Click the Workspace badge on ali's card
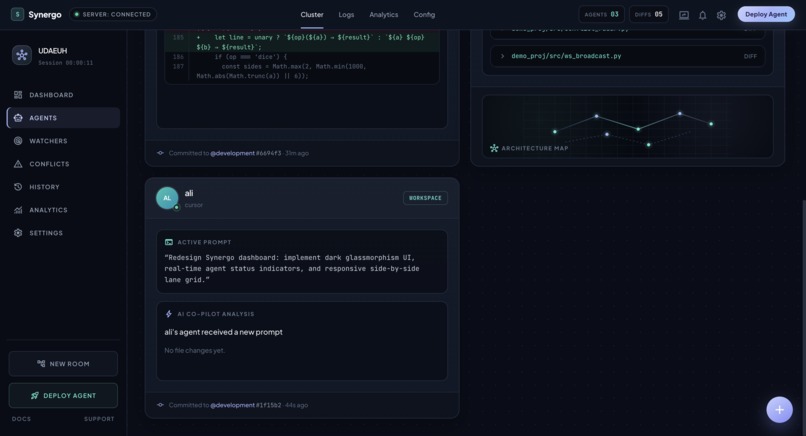Screen dimensions: 806x436 click(425, 198)
